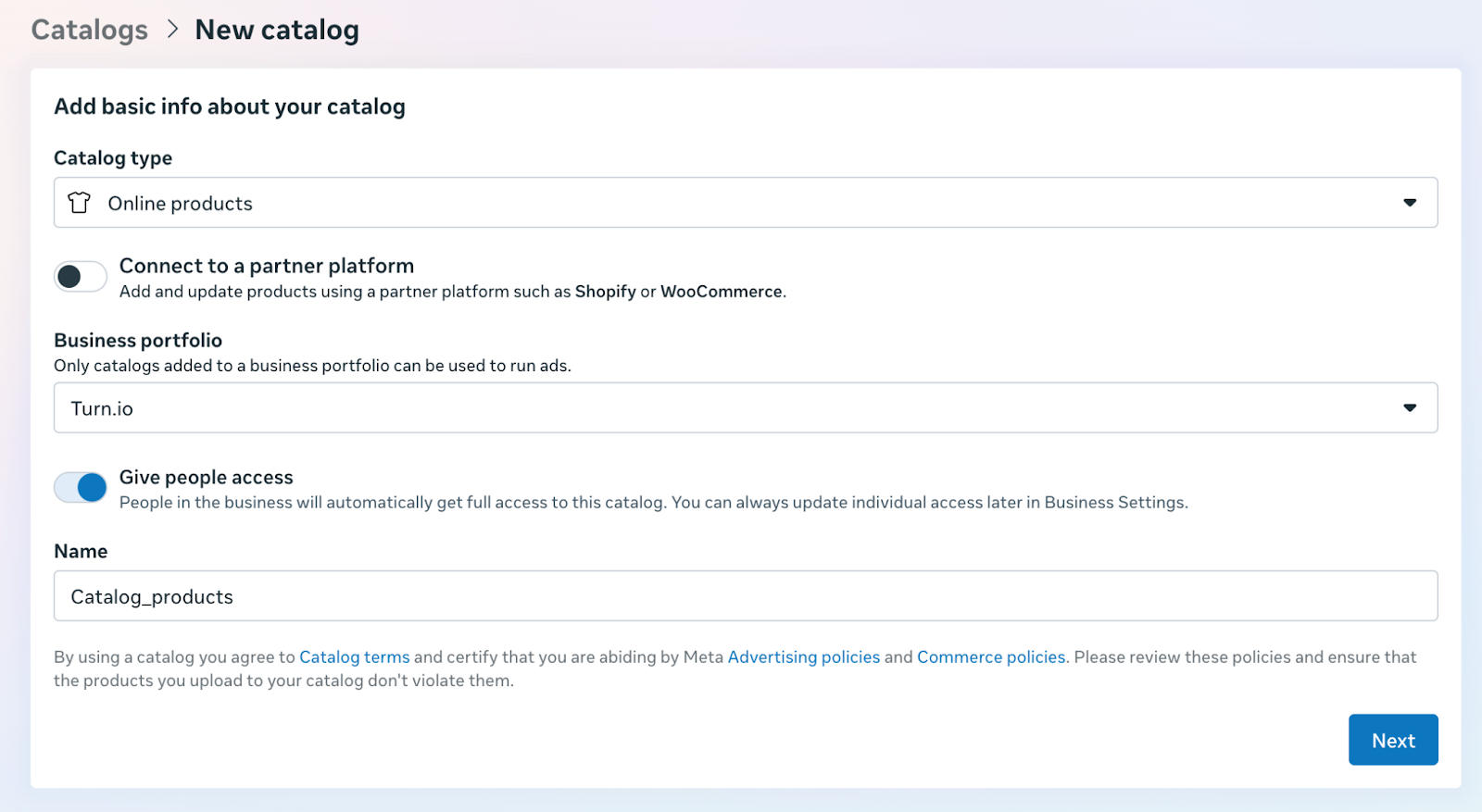Open the Advertising policies link

803,657
